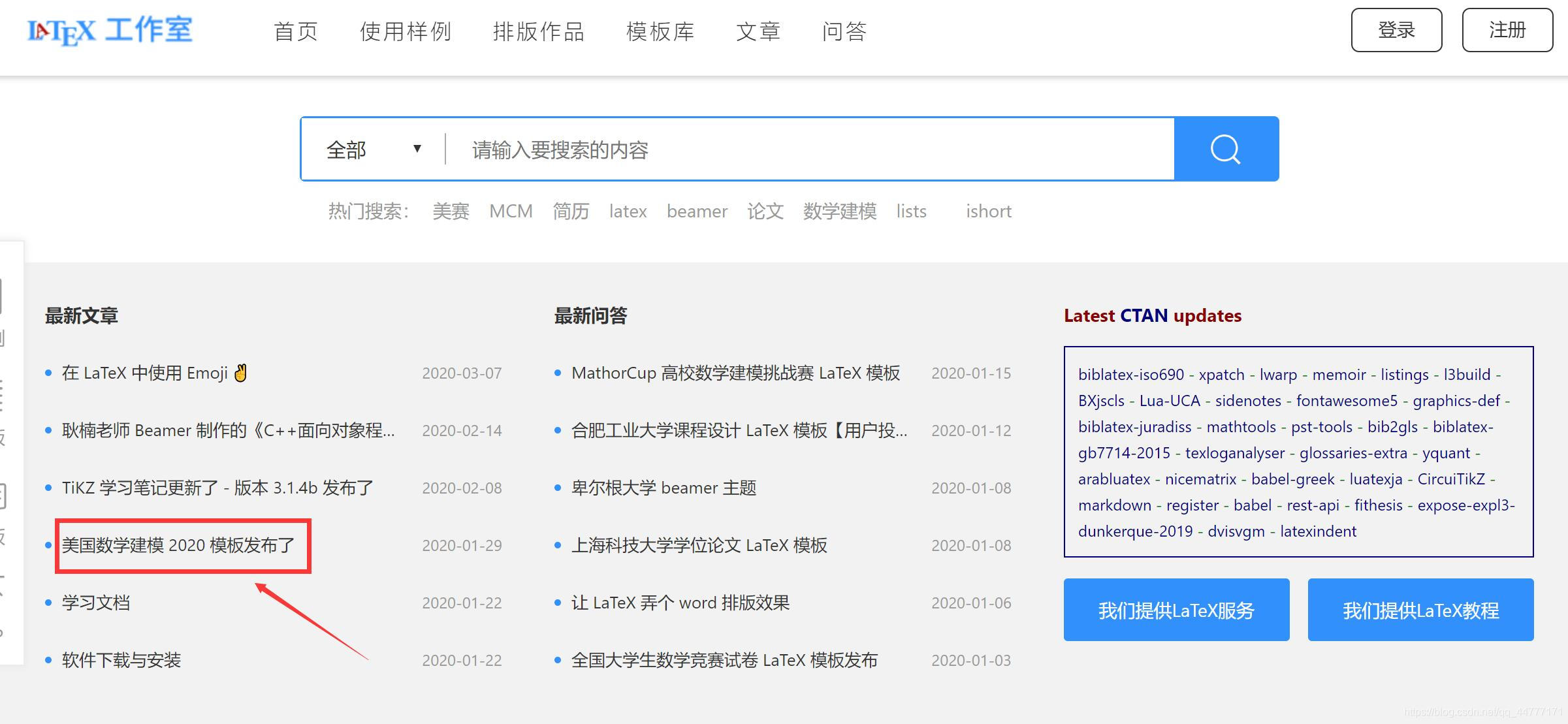
Task: Click CTAN package BXjscls
Action: click(x=1101, y=401)
